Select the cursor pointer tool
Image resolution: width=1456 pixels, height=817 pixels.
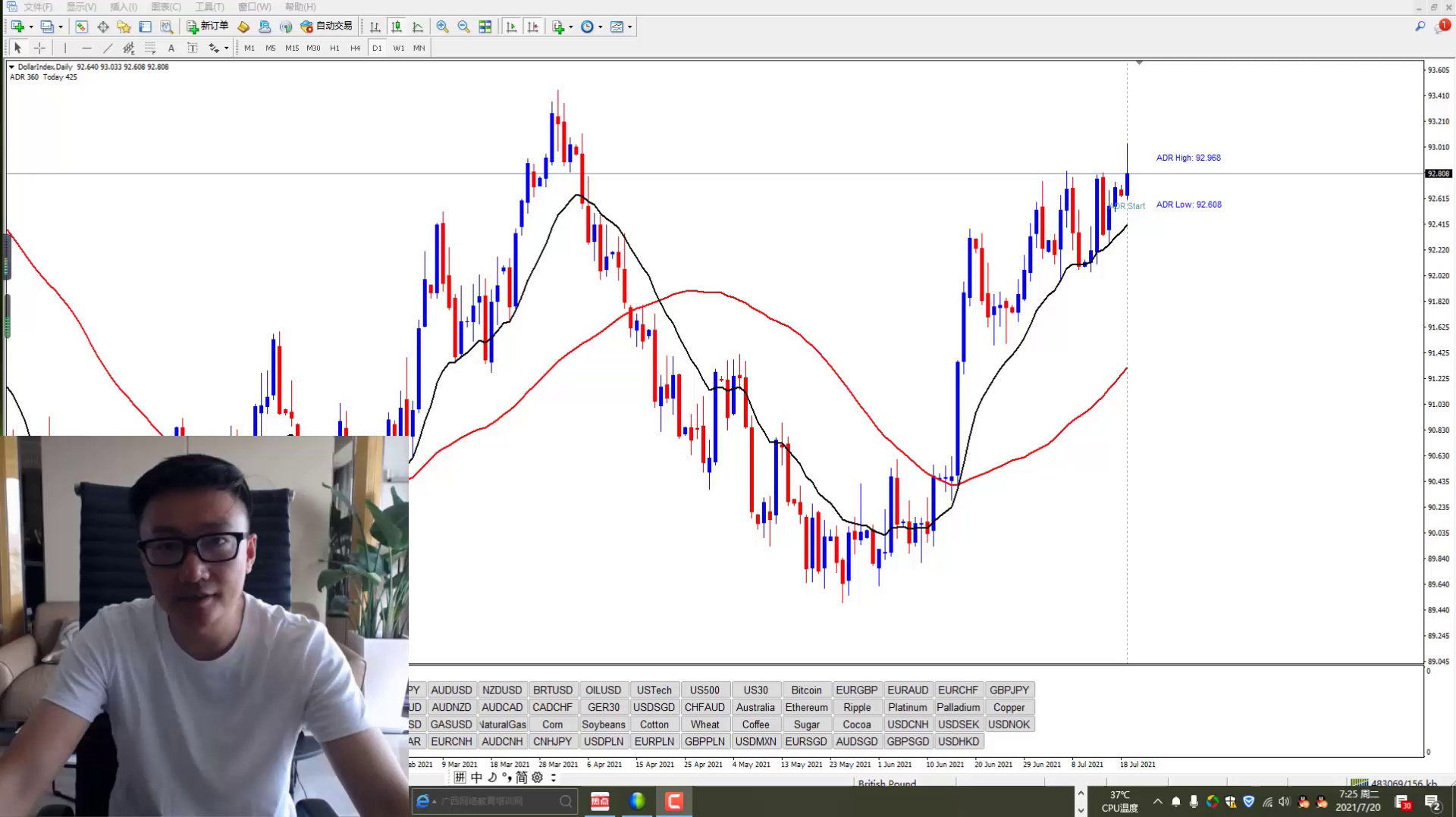pos(17,48)
